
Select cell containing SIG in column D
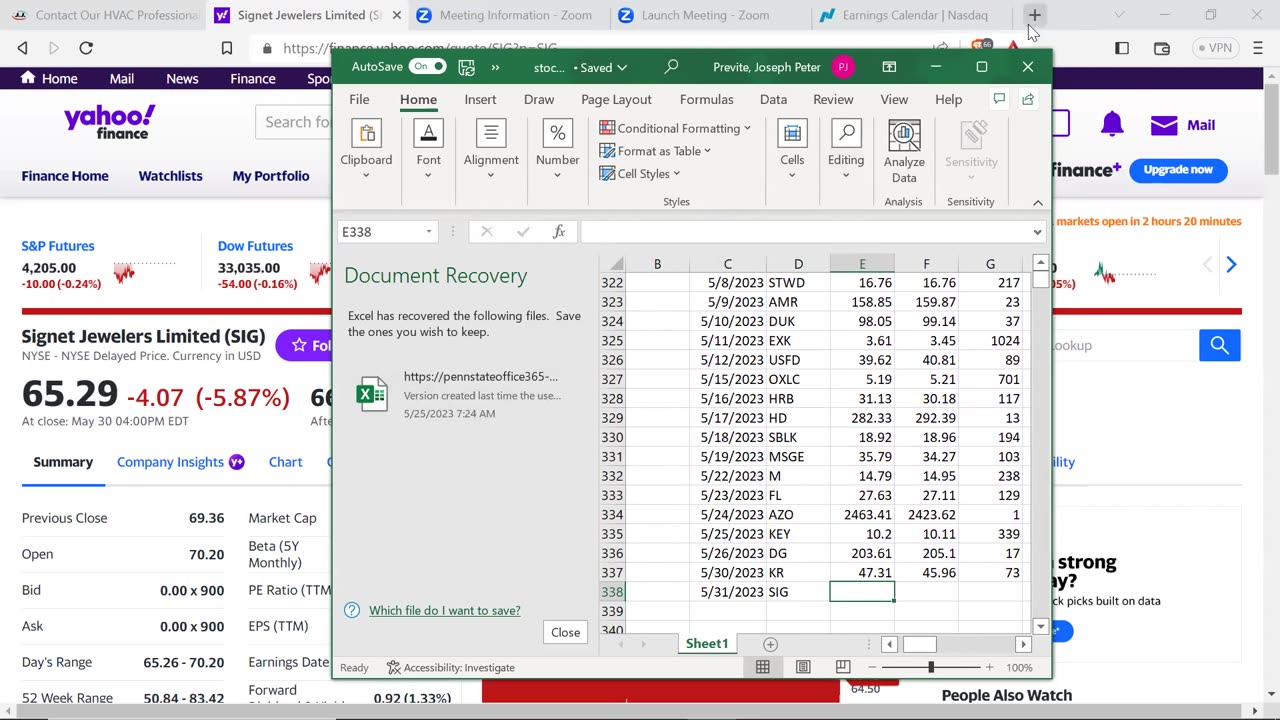798,592
